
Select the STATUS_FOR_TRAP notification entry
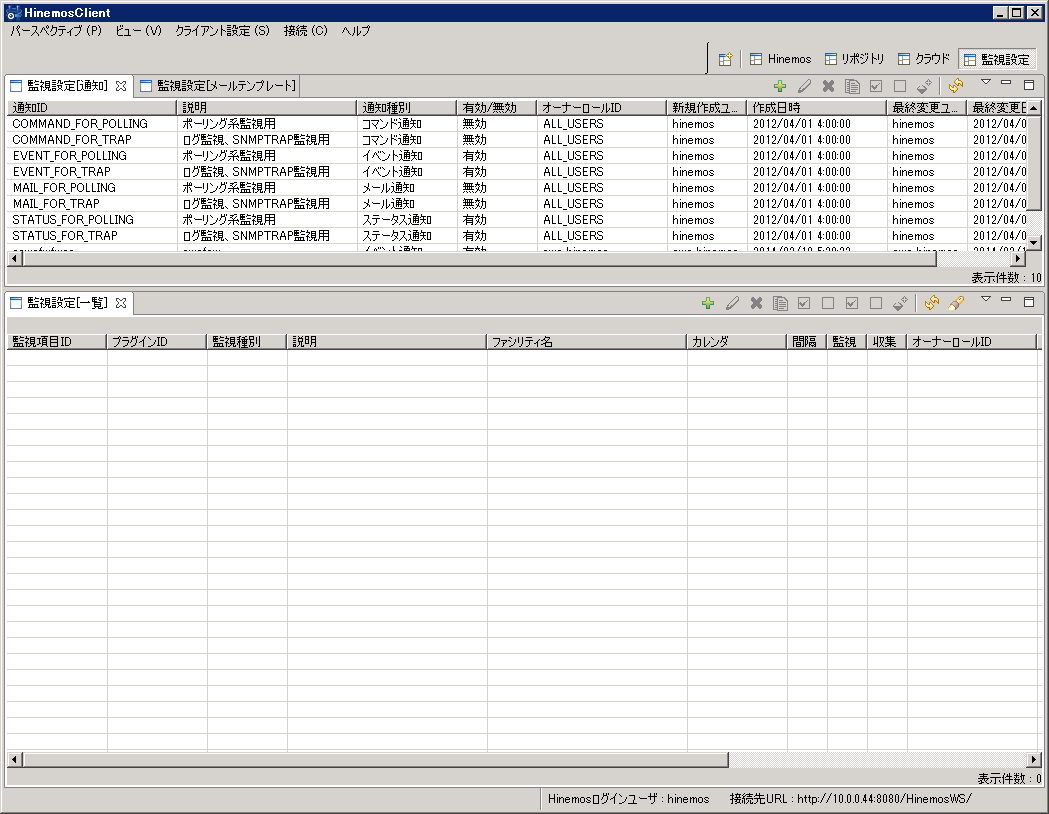coord(516,236)
